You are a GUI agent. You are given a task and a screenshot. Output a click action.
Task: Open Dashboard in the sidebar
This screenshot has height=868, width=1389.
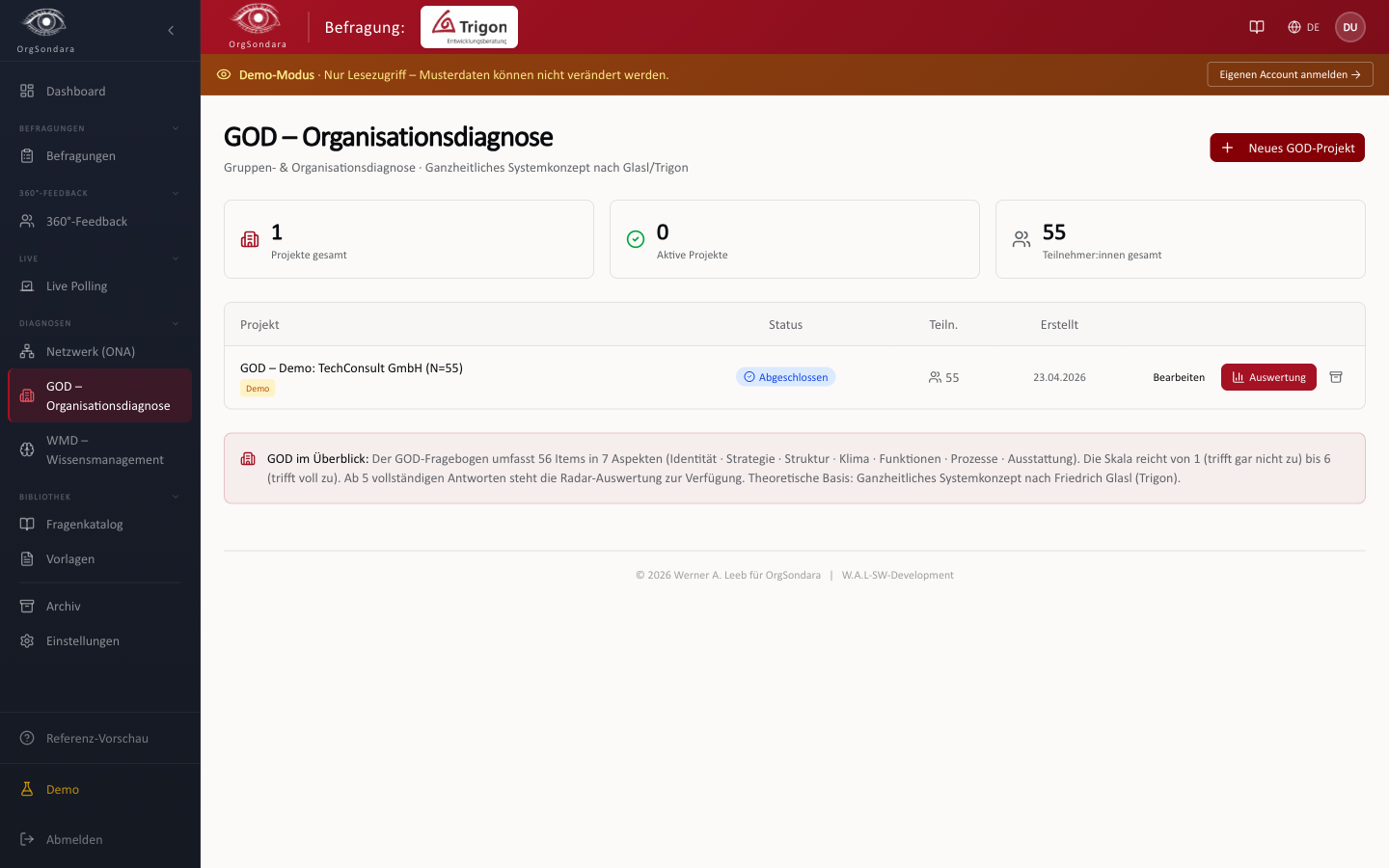pyautogui.click(x=100, y=91)
